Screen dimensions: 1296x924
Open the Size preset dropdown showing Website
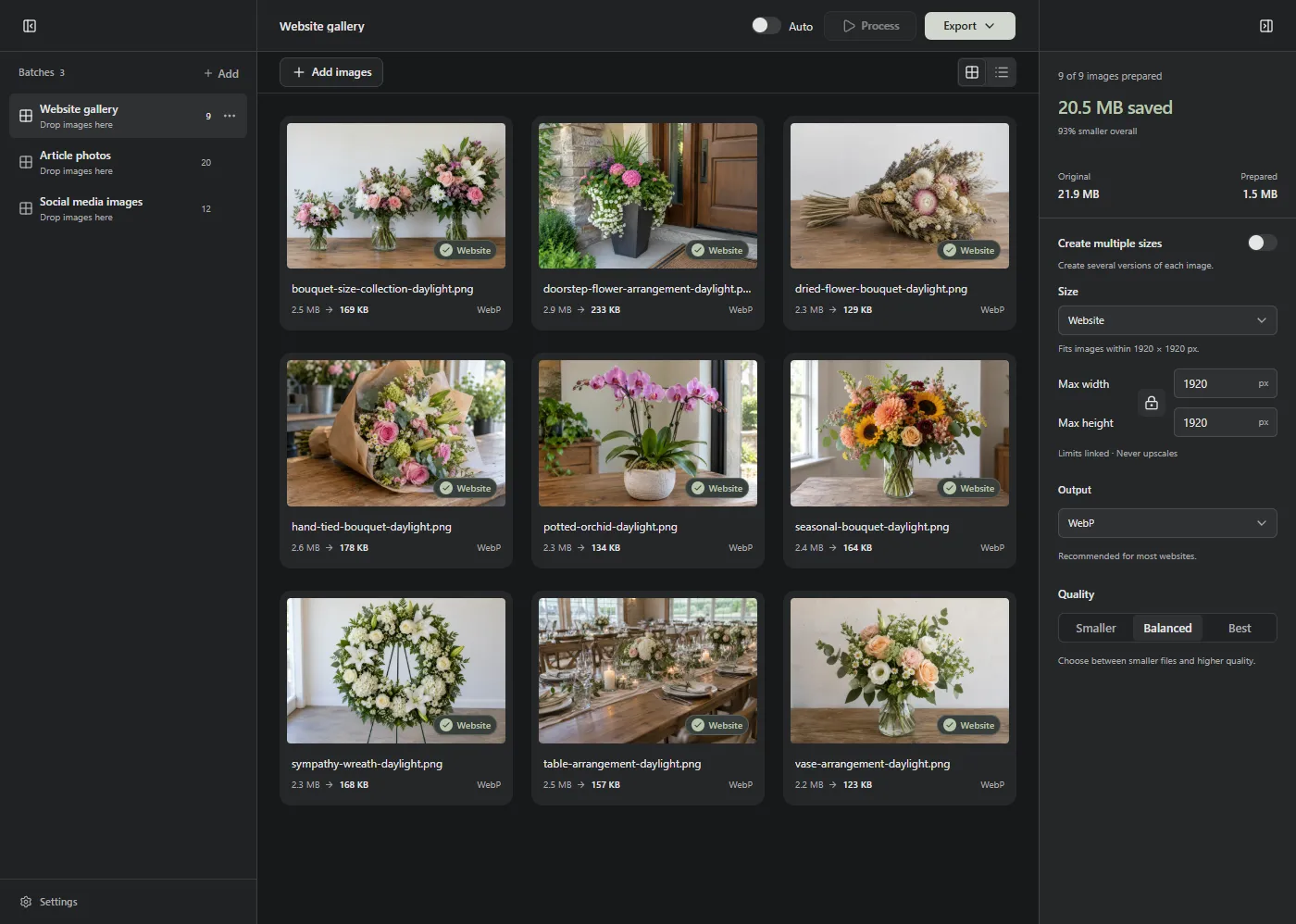coord(1167,320)
